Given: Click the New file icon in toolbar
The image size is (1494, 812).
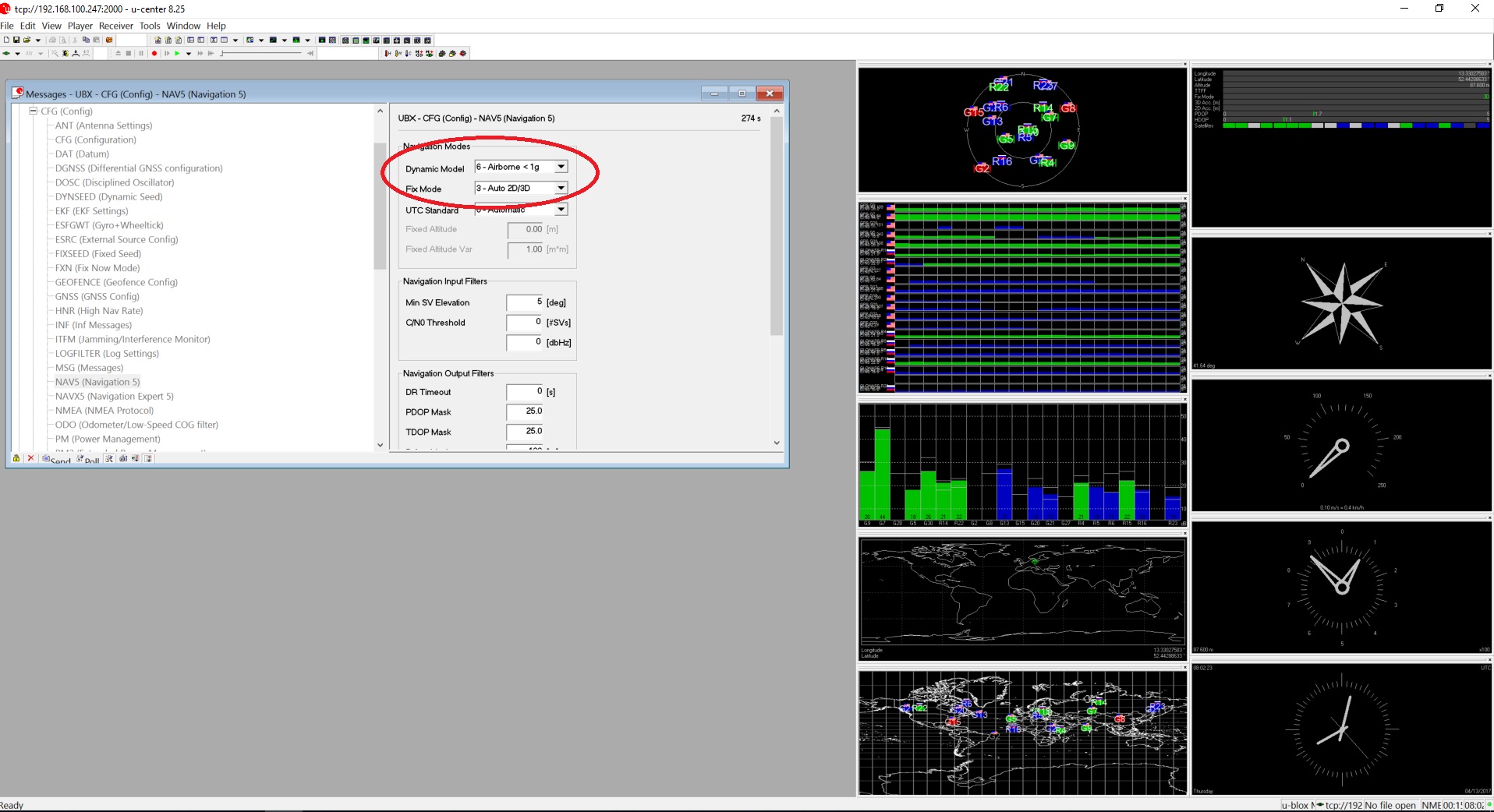Looking at the screenshot, I should coord(6,40).
